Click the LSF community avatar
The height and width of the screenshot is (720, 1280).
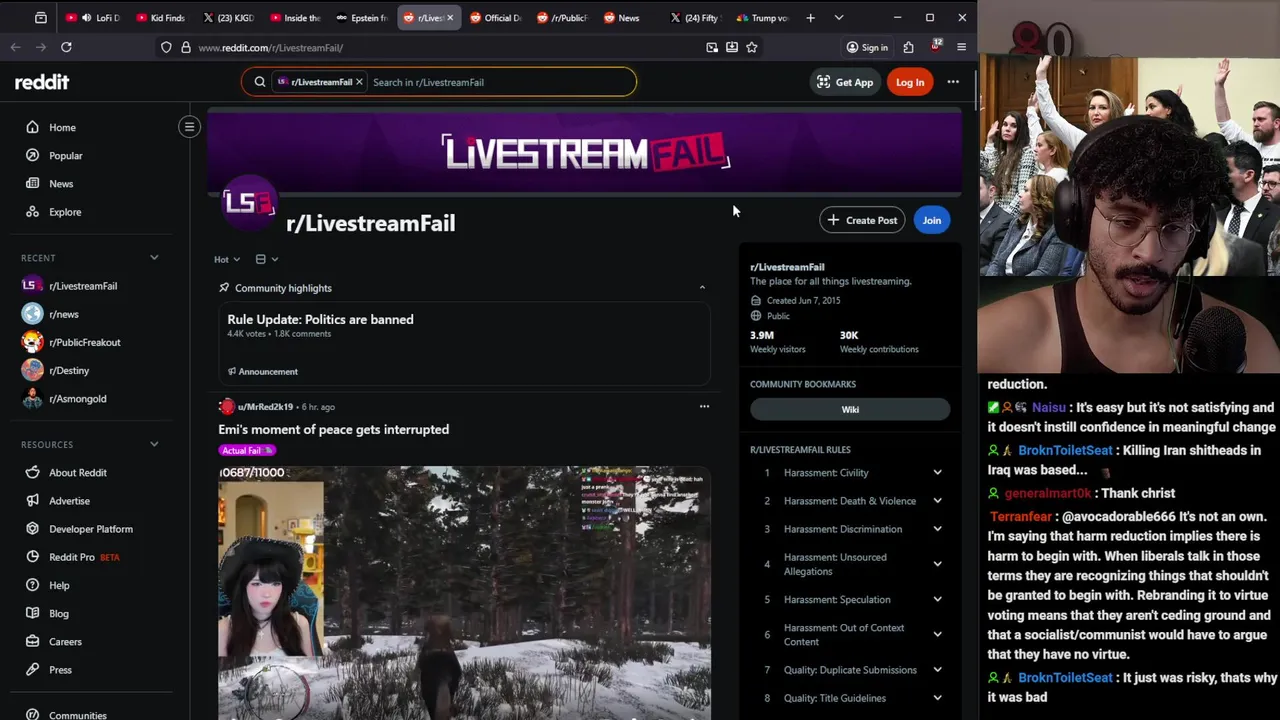pos(249,203)
